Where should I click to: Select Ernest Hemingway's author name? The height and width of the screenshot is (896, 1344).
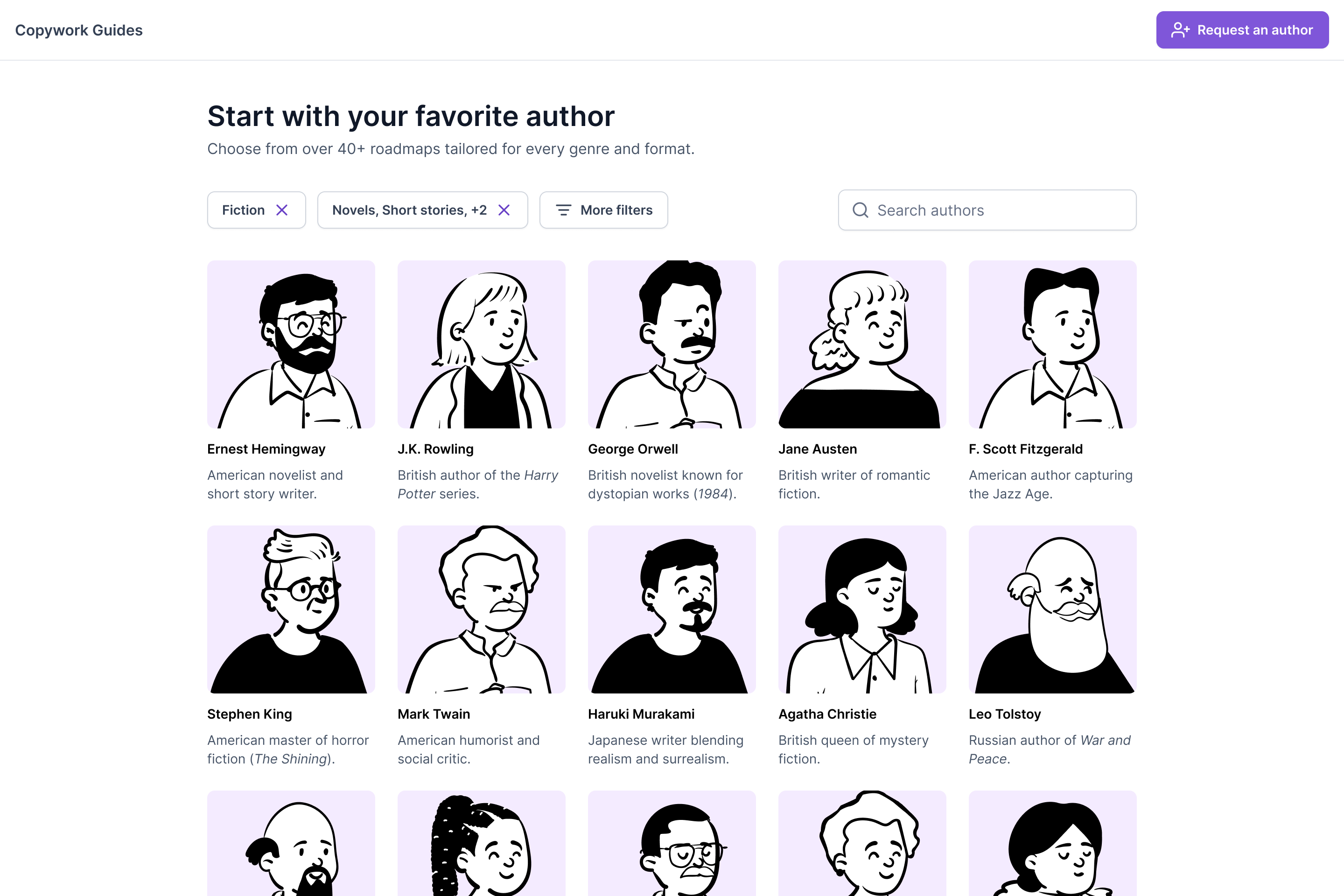click(266, 449)
